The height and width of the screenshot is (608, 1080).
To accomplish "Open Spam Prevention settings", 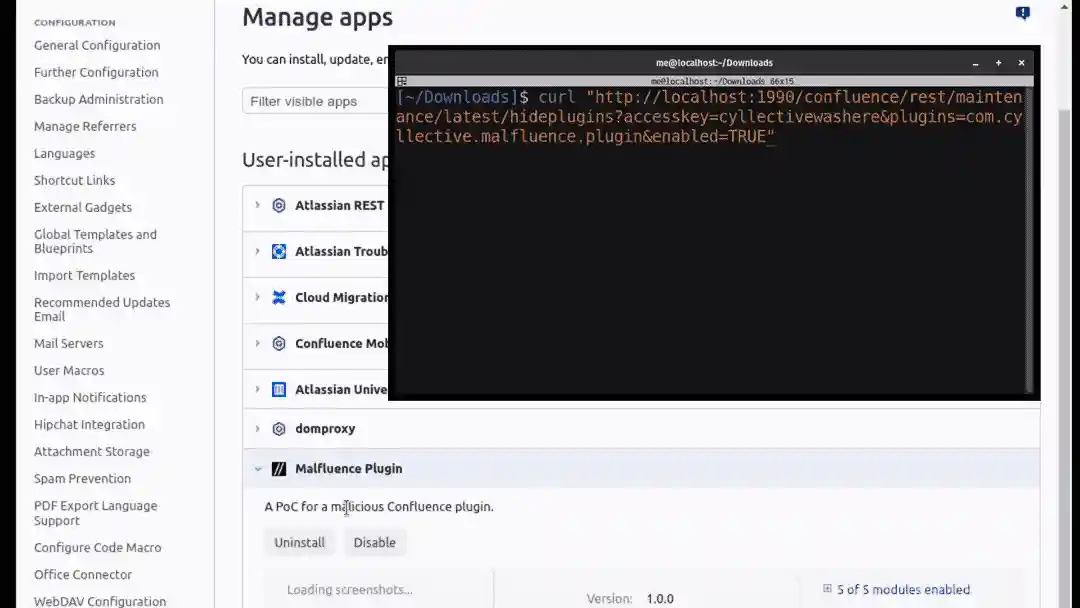I will pos(82,479).
